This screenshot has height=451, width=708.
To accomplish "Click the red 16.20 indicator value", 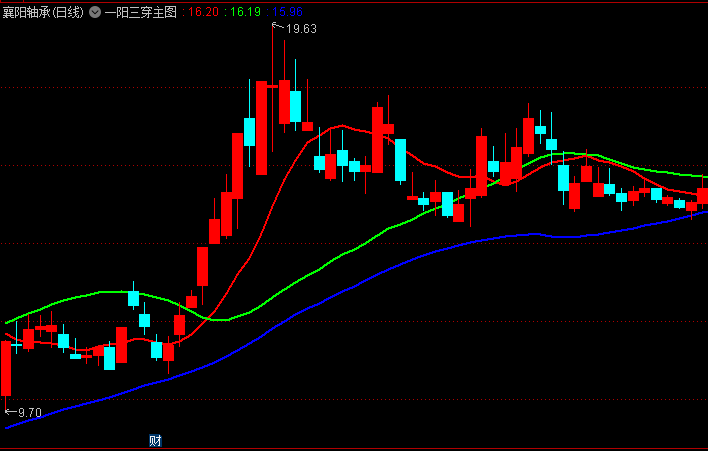I will pos(203,12).
